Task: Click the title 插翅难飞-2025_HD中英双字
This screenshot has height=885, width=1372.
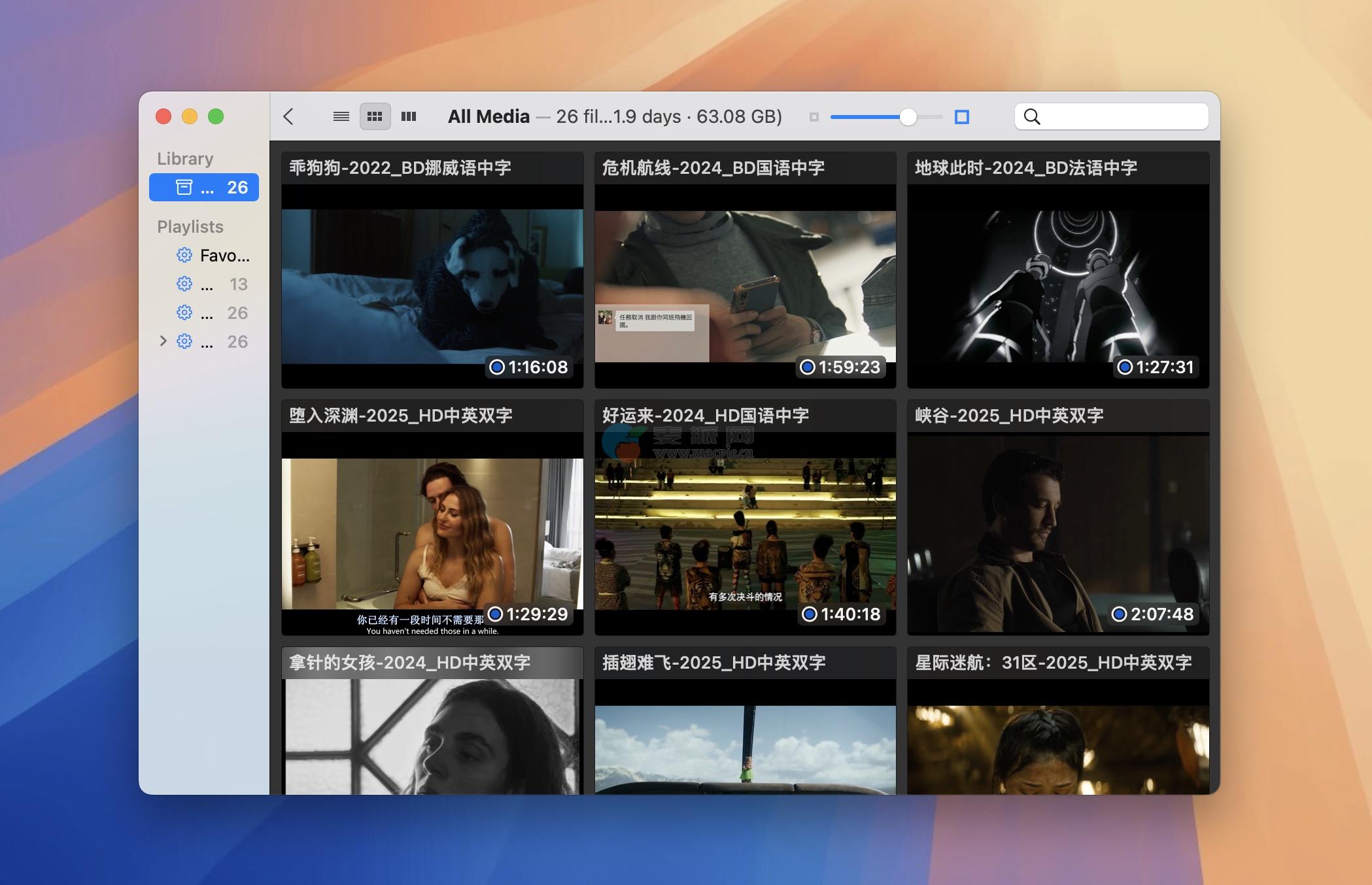Action: pos(714,663)
